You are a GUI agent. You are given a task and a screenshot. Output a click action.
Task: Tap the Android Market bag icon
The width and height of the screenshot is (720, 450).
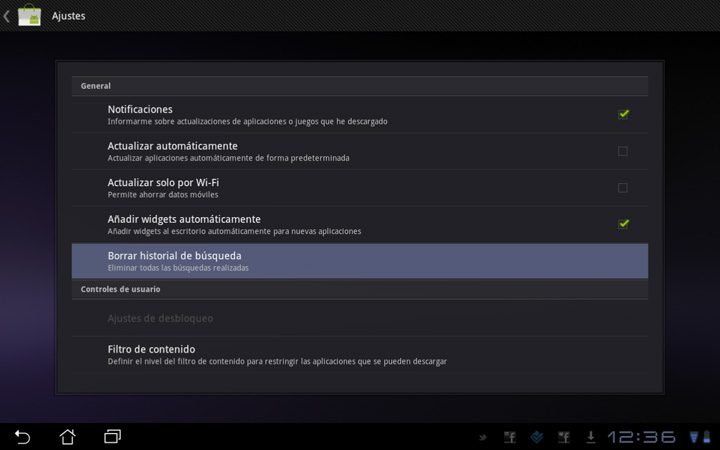click(x=29, y=16)
